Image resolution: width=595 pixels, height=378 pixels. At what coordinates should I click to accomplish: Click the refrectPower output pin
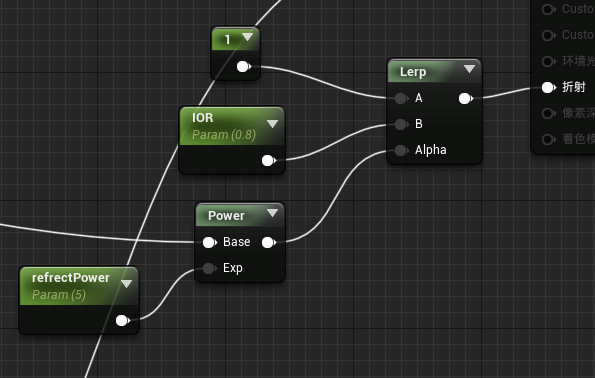123,320
